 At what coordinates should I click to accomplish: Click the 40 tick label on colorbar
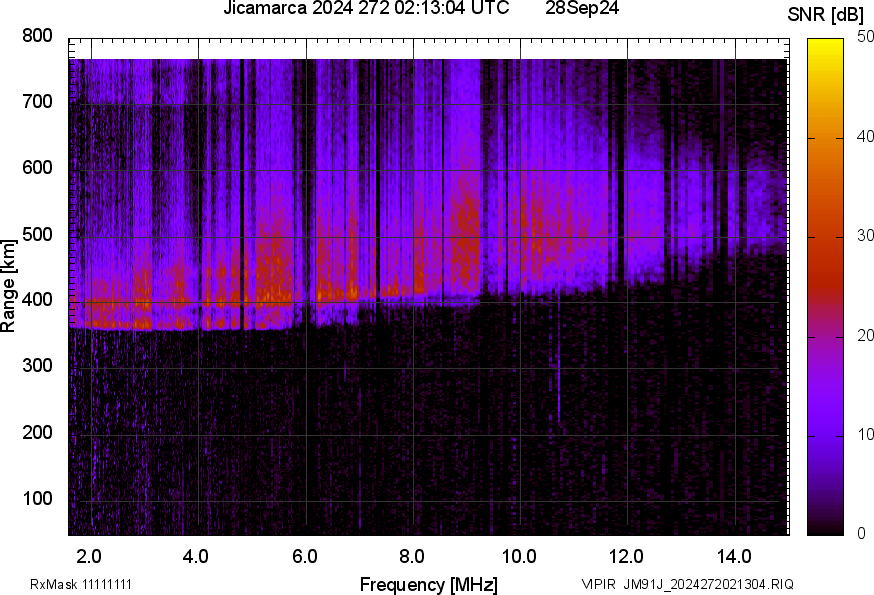865,138
